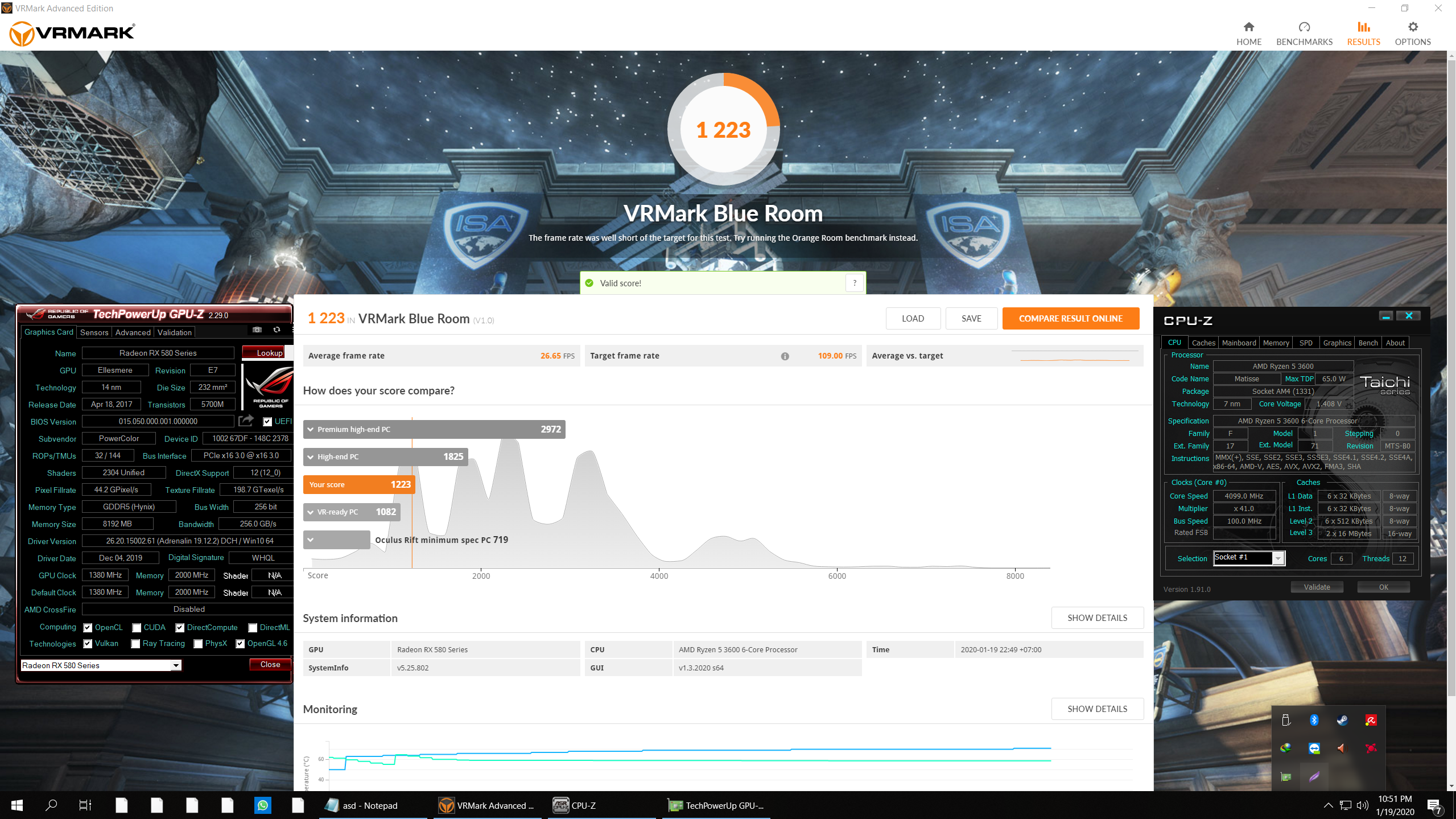
Task: Click the GPU-Z graphics card tray icon
Action: coord(1286,777)
